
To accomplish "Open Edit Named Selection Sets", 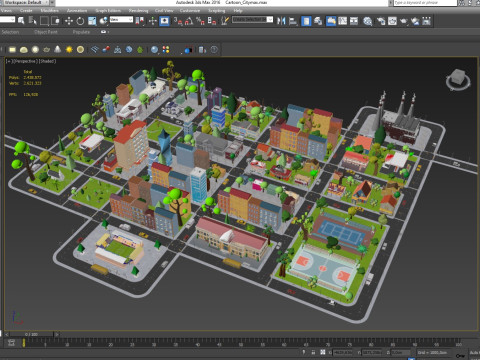I will point(225,21).
